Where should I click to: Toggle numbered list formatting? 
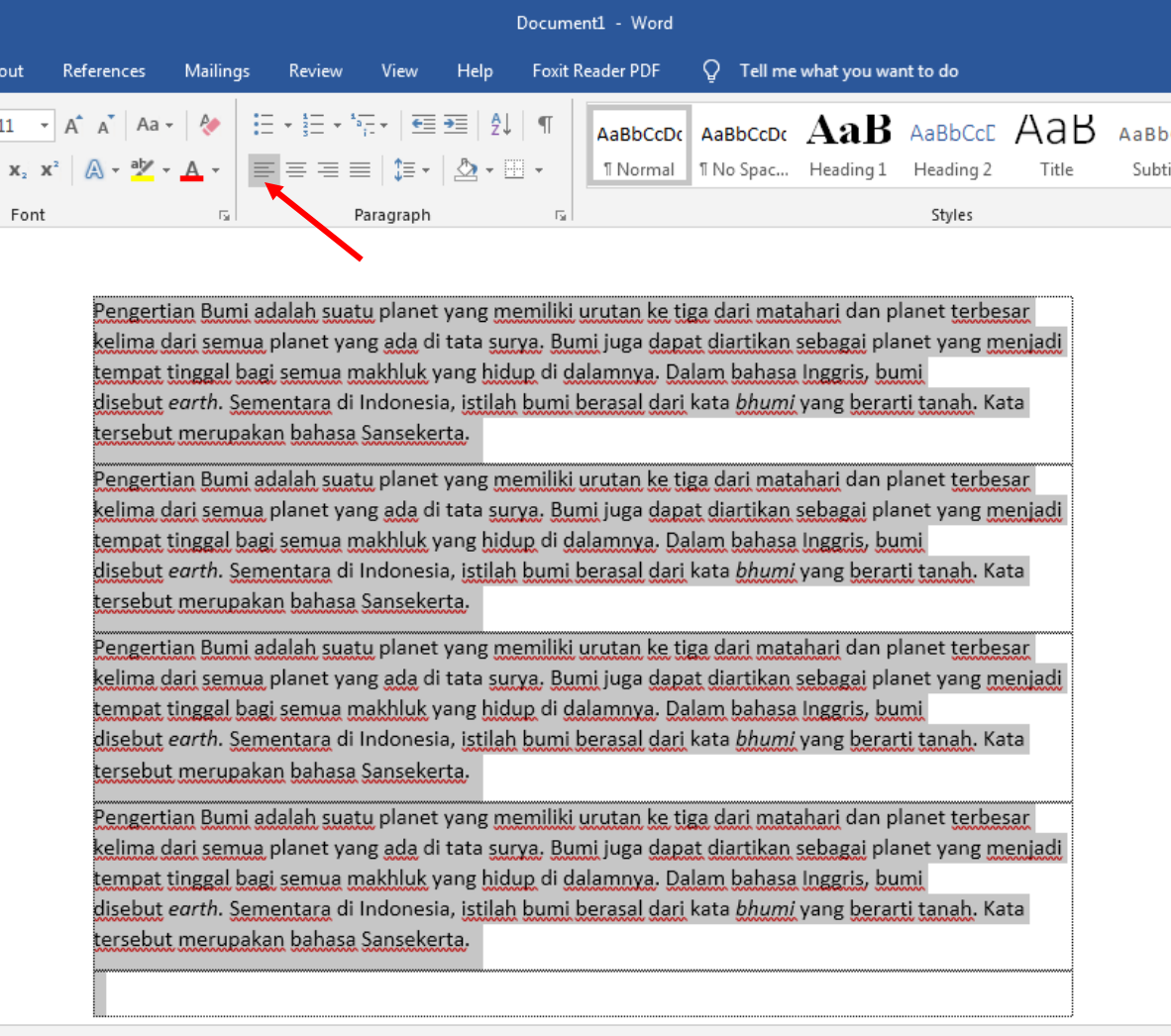313,125
